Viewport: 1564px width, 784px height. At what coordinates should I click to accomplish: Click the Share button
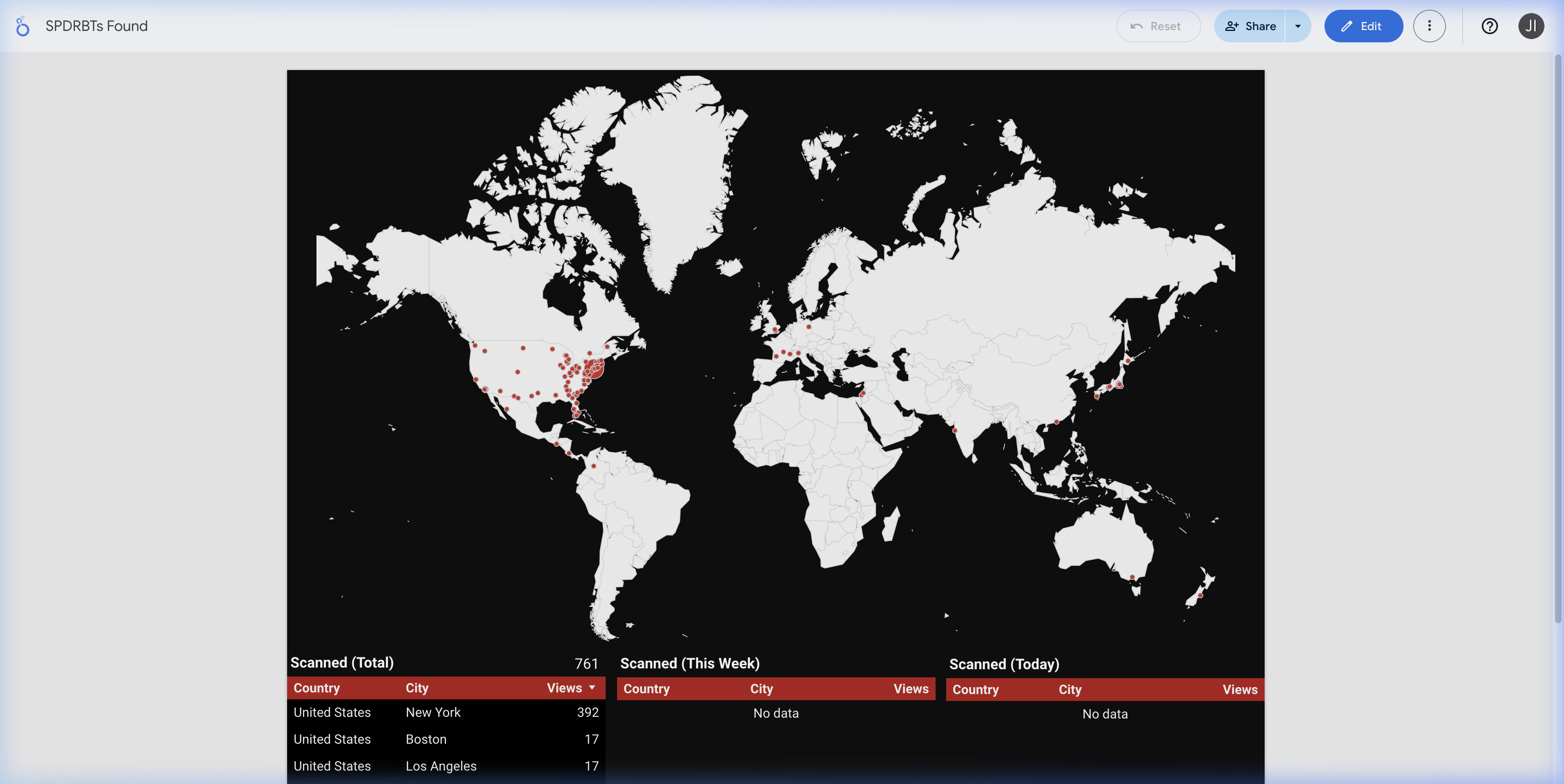(x=1250, y=26)
